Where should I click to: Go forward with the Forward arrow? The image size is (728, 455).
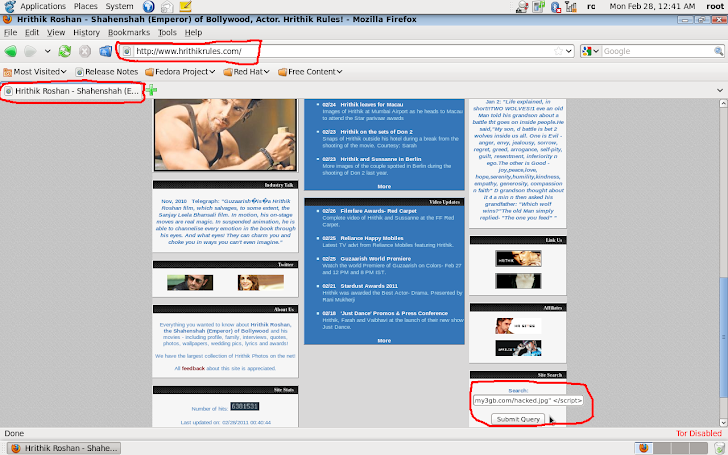tap(31, 51)
